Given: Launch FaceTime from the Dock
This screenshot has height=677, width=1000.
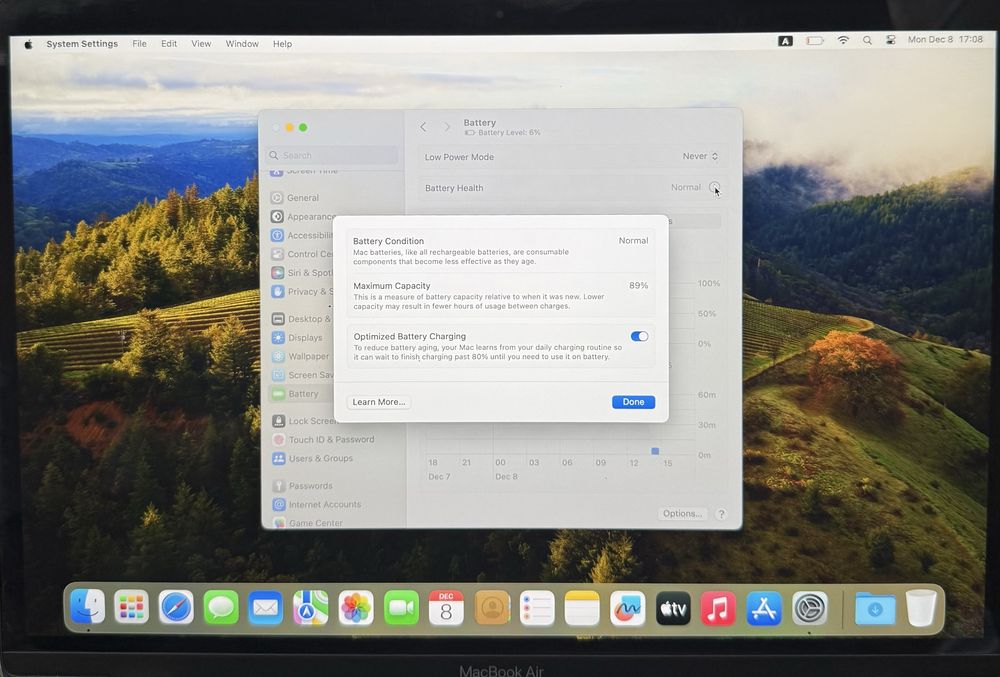Looking at the screenshot, I should coord(401,608).
